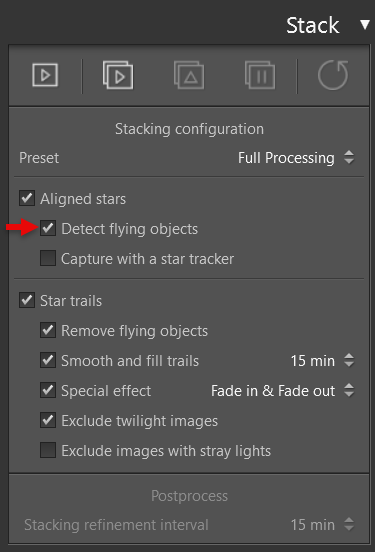Viewport: 375px width, 552px height.
Task: Disable Remove flying objects
Action: click(x=48, y=330)
